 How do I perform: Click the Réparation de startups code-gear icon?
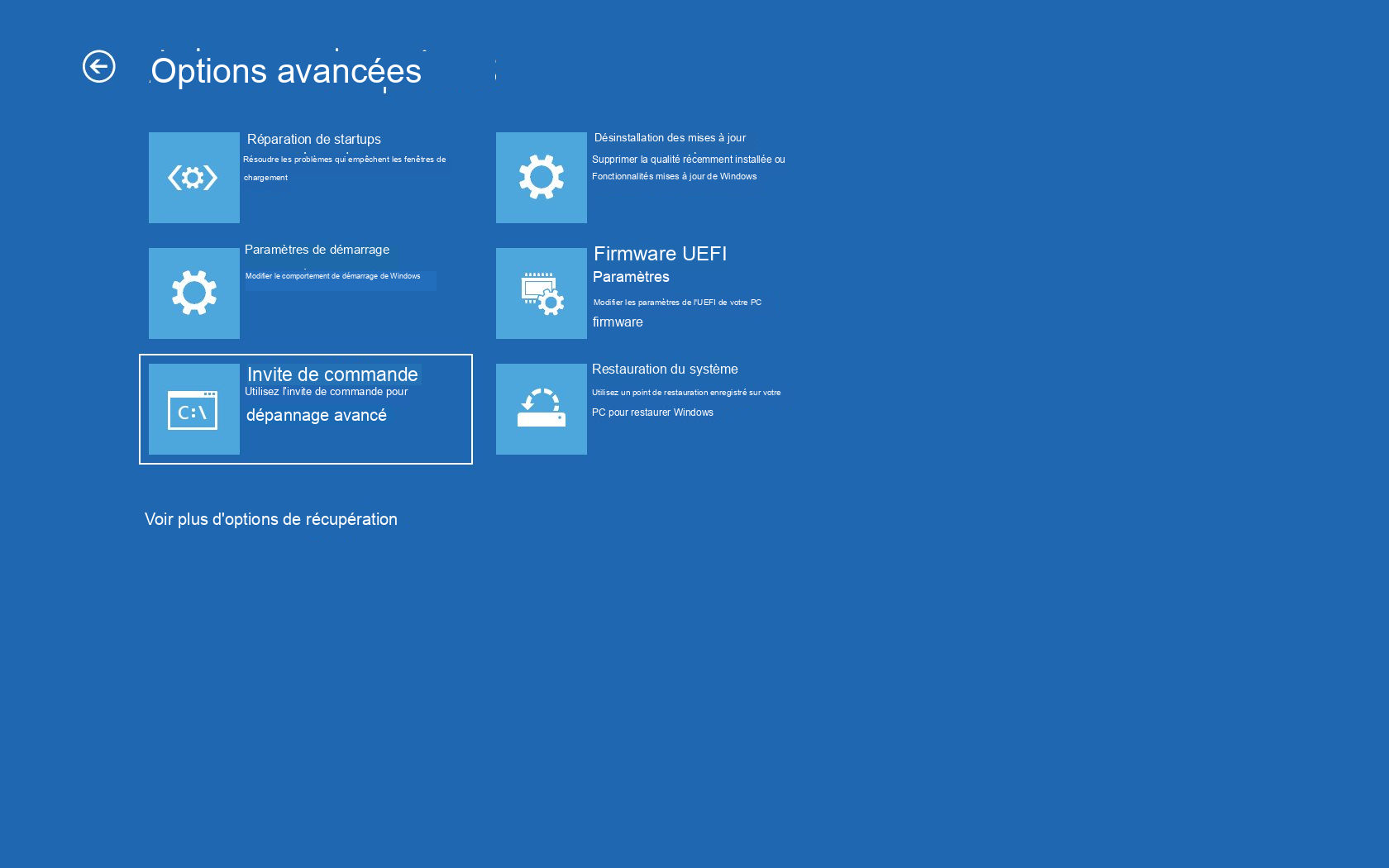click(193, 178)
